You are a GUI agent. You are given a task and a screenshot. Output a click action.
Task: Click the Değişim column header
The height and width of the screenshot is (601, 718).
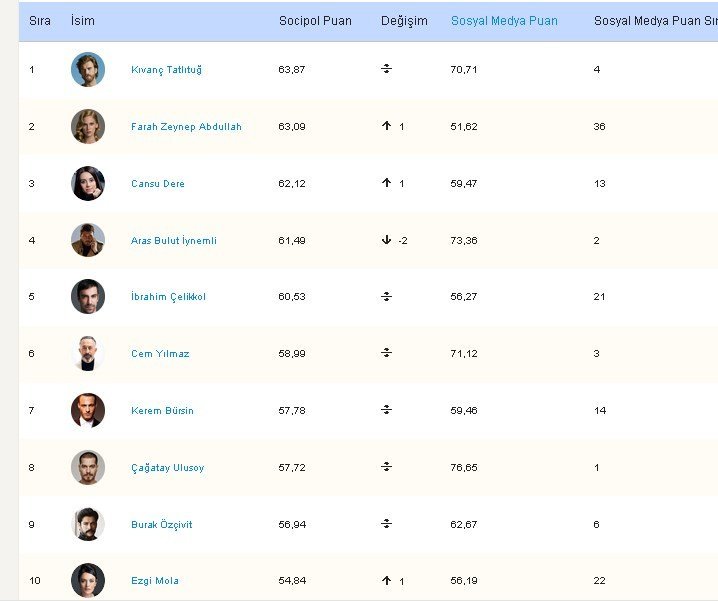tap(404, 21)
